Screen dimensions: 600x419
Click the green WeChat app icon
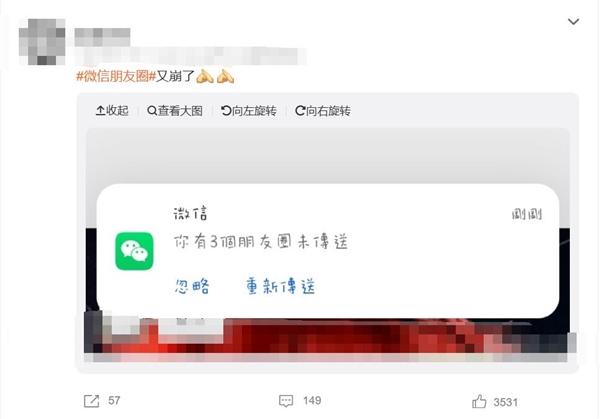(x=134, y=251)
